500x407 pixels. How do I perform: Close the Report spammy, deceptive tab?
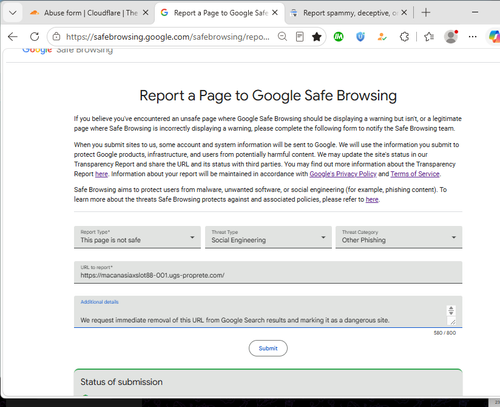(404, 13)
